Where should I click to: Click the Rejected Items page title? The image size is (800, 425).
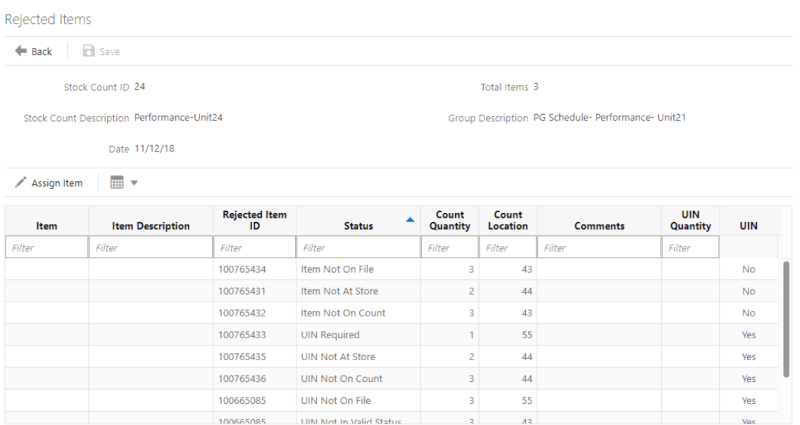[x=48, y=19]
